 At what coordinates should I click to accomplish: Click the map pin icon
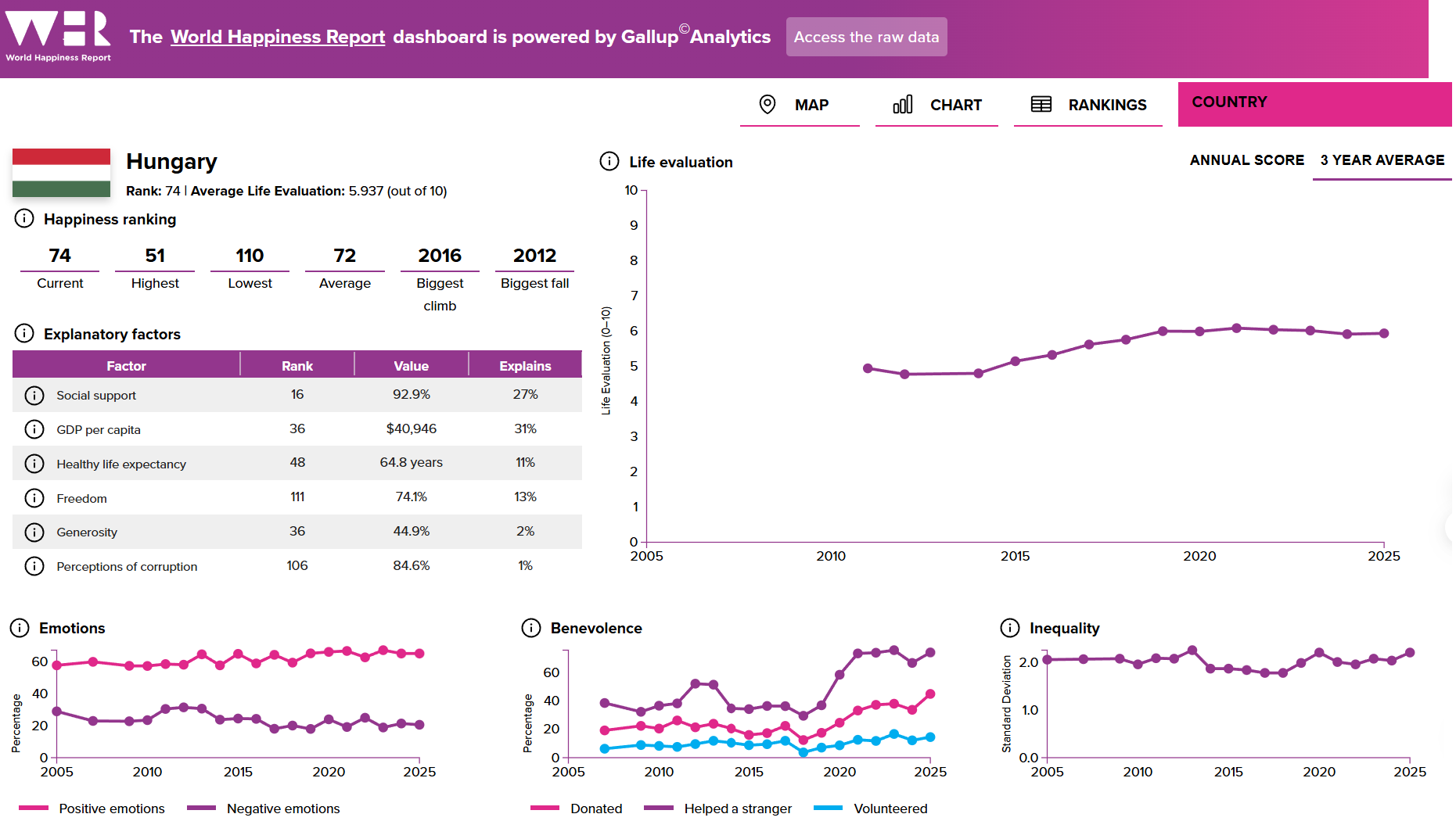(768, 105)
